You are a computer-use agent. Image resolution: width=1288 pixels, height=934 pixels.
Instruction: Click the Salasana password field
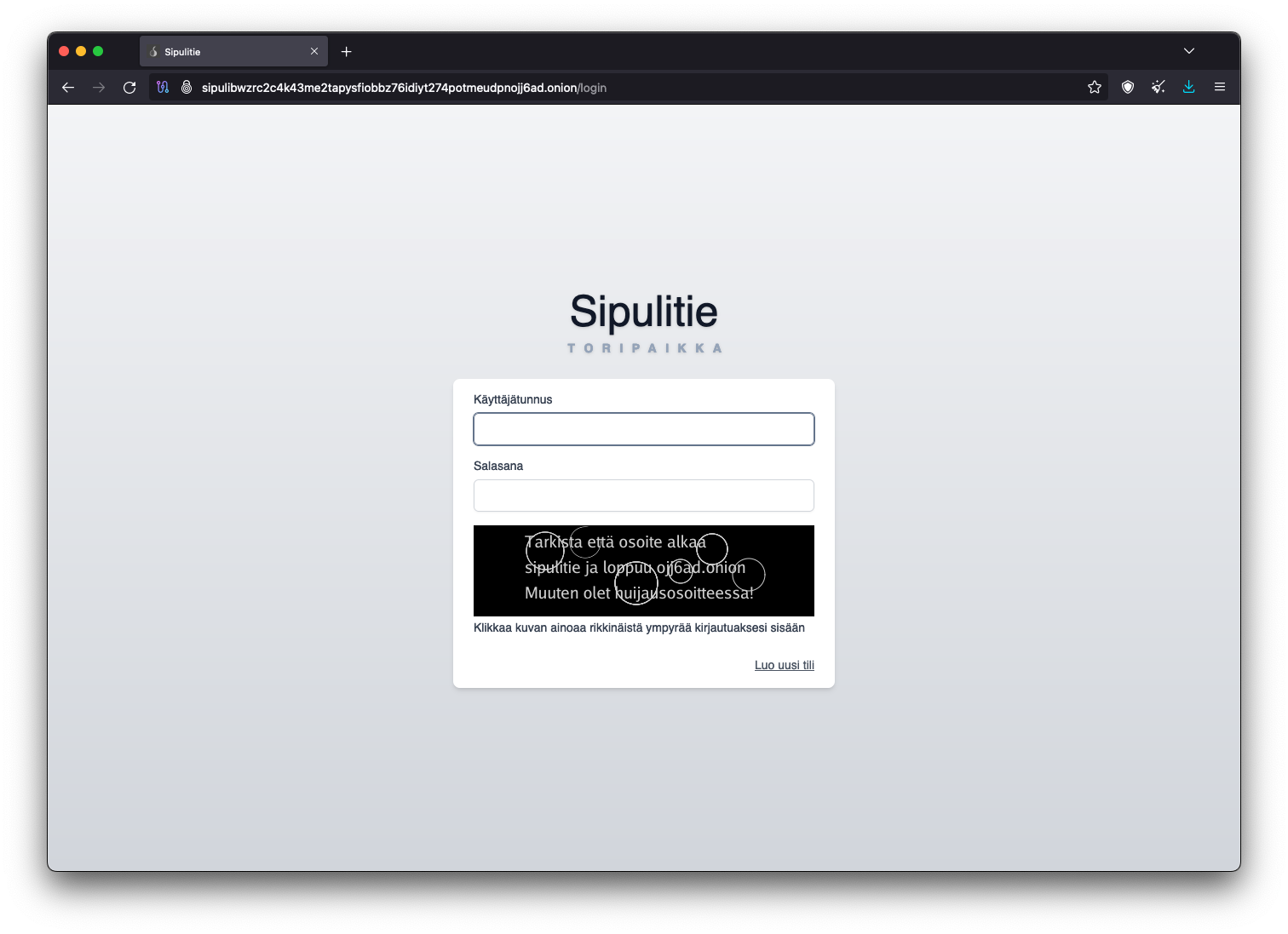pyautogui.click(x=643, y=495)
